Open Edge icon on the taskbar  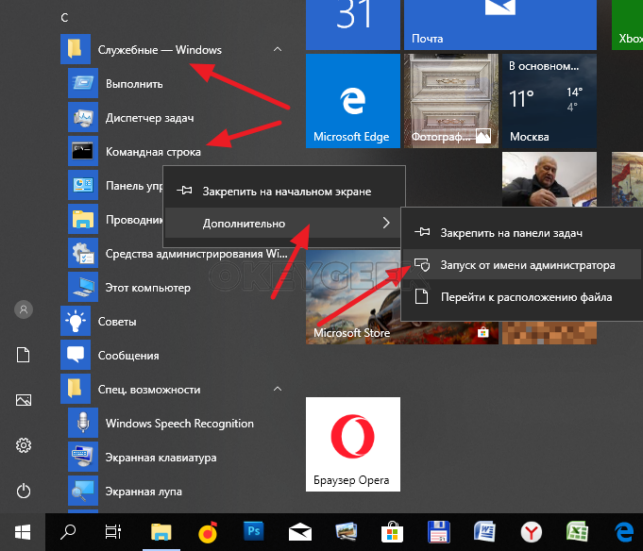(624, 532)
